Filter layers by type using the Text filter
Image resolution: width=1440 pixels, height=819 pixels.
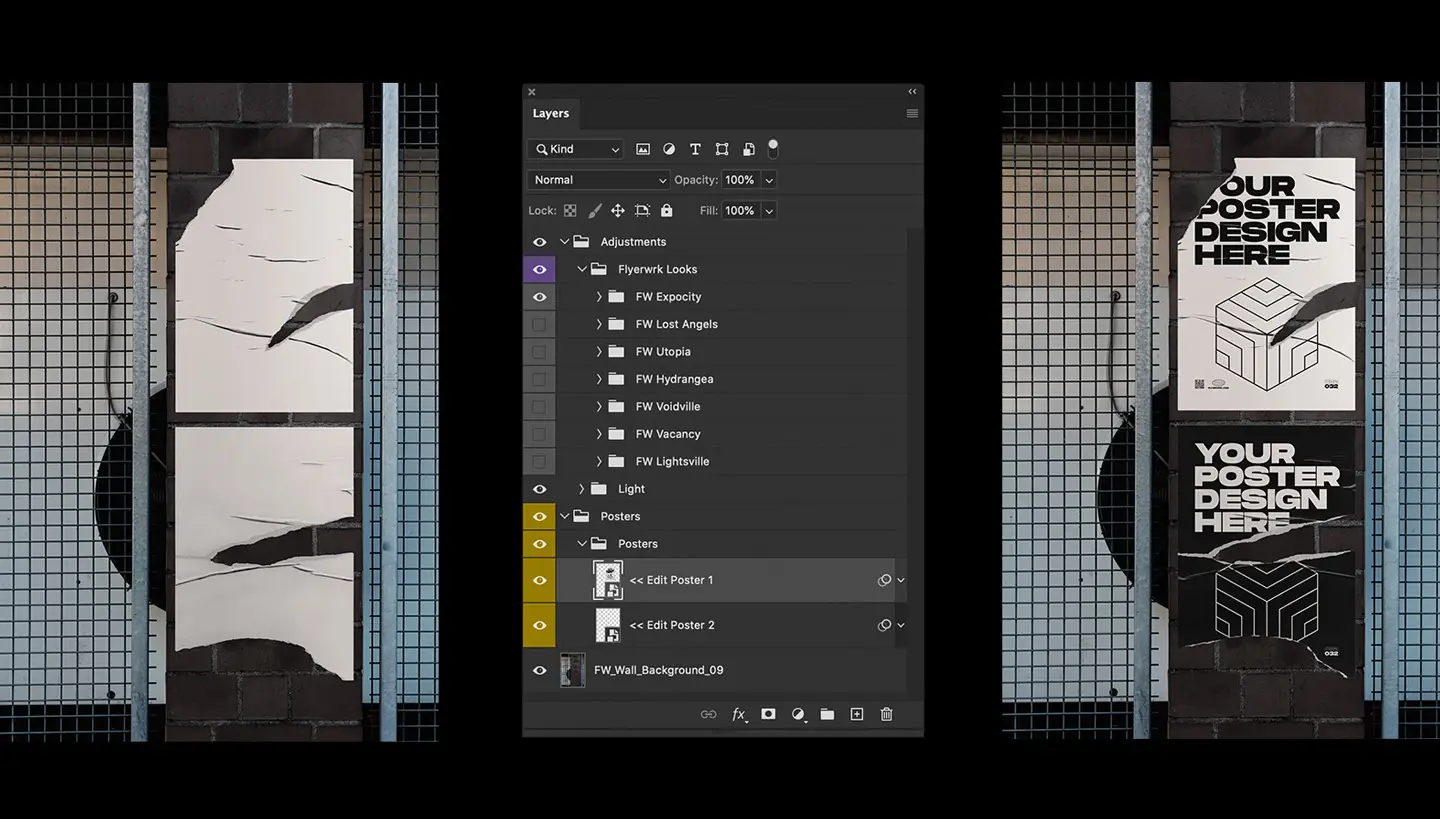coord(695,149)
